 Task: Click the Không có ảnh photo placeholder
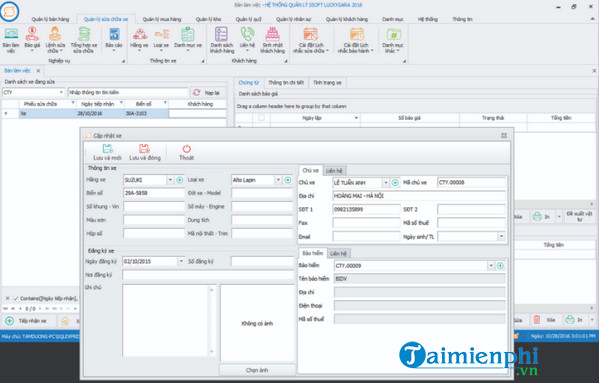pos(257,323)
